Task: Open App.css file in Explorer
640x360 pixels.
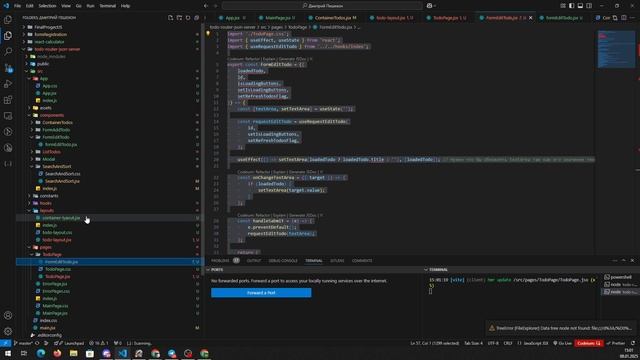Action: pos(50,86)
